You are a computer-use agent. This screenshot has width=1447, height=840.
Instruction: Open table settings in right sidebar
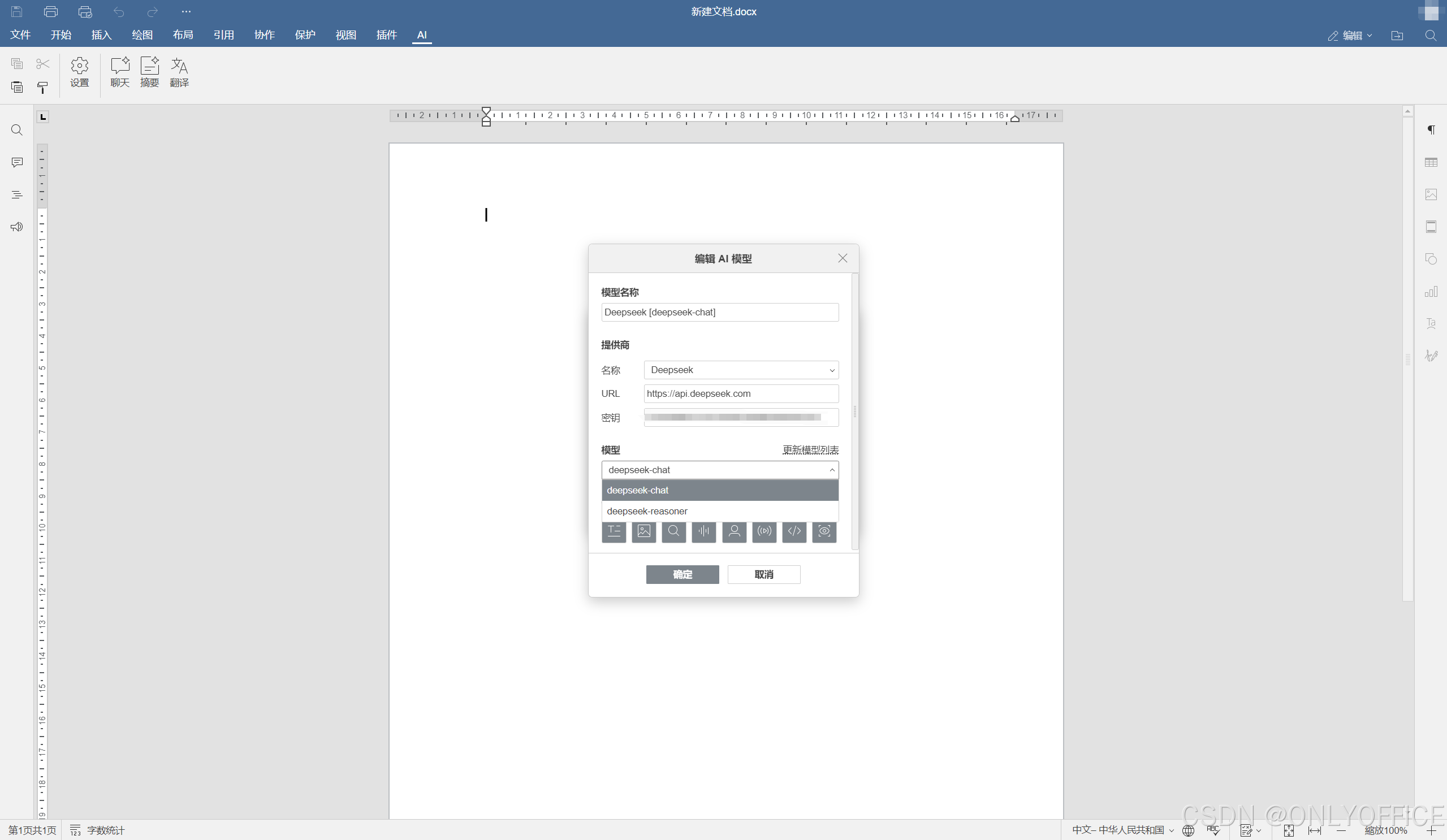pos(1431,162)
